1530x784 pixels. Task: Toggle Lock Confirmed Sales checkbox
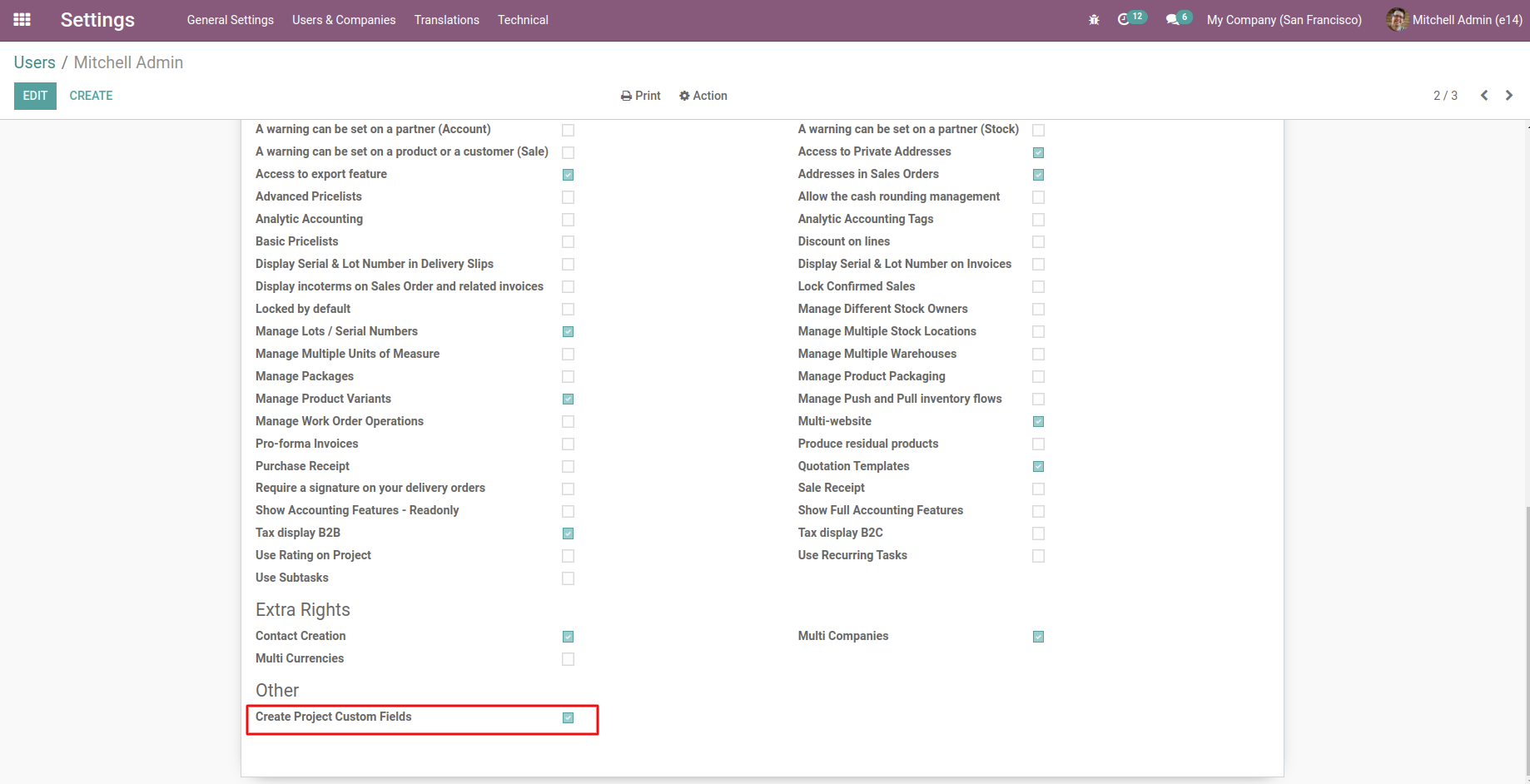click(x=1038, y=287)
